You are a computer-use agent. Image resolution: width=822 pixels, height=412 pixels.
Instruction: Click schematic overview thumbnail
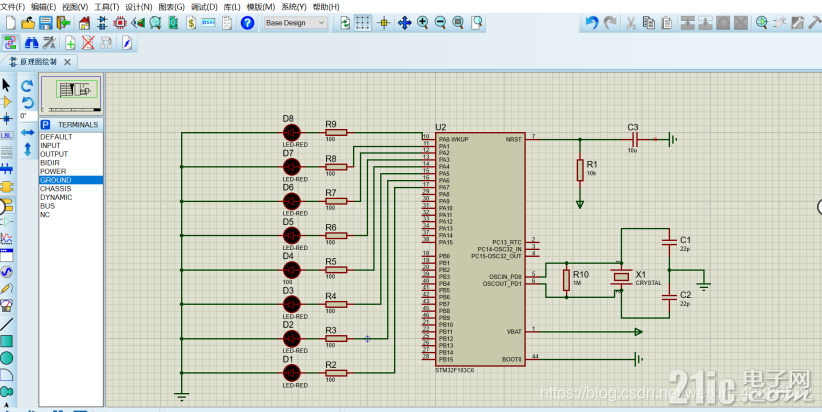point(71,94)
